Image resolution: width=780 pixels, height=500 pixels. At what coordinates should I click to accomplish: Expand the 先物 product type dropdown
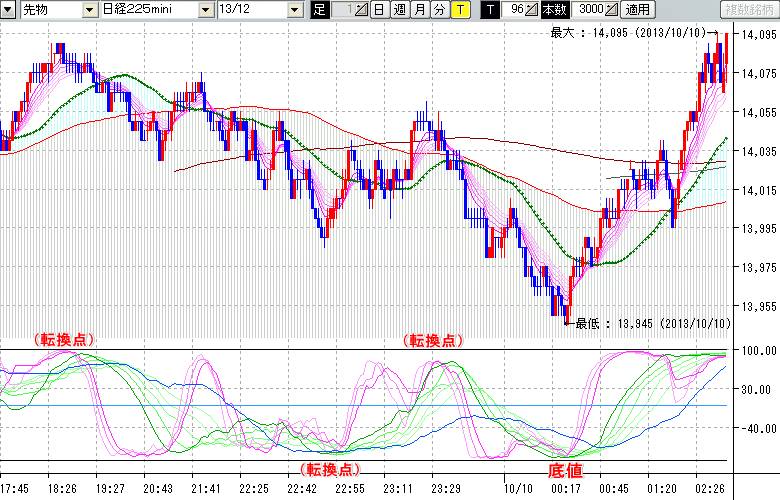pyautogui.click(x=90, y=10)
